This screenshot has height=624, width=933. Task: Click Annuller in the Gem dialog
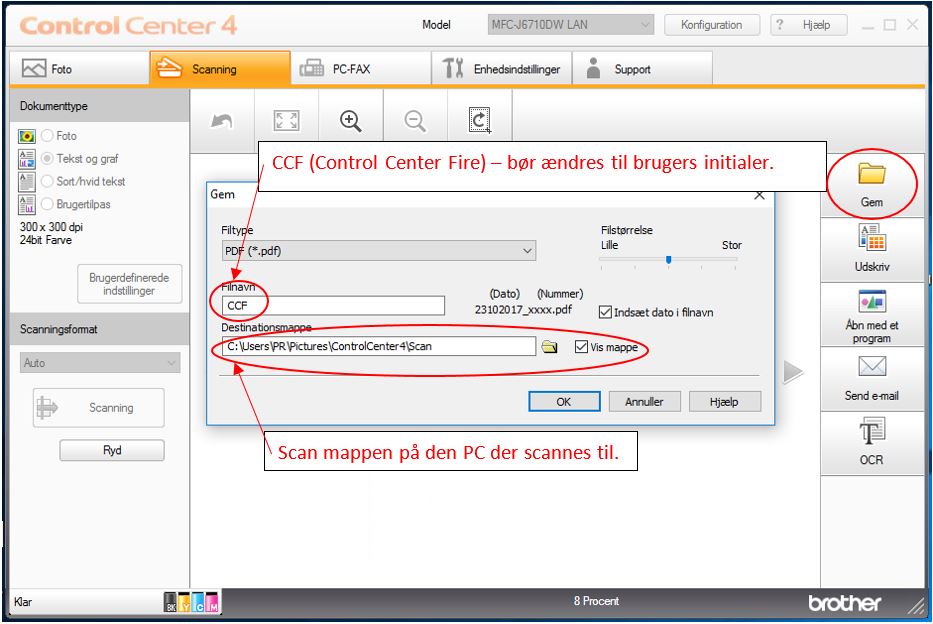click(644, 402)
